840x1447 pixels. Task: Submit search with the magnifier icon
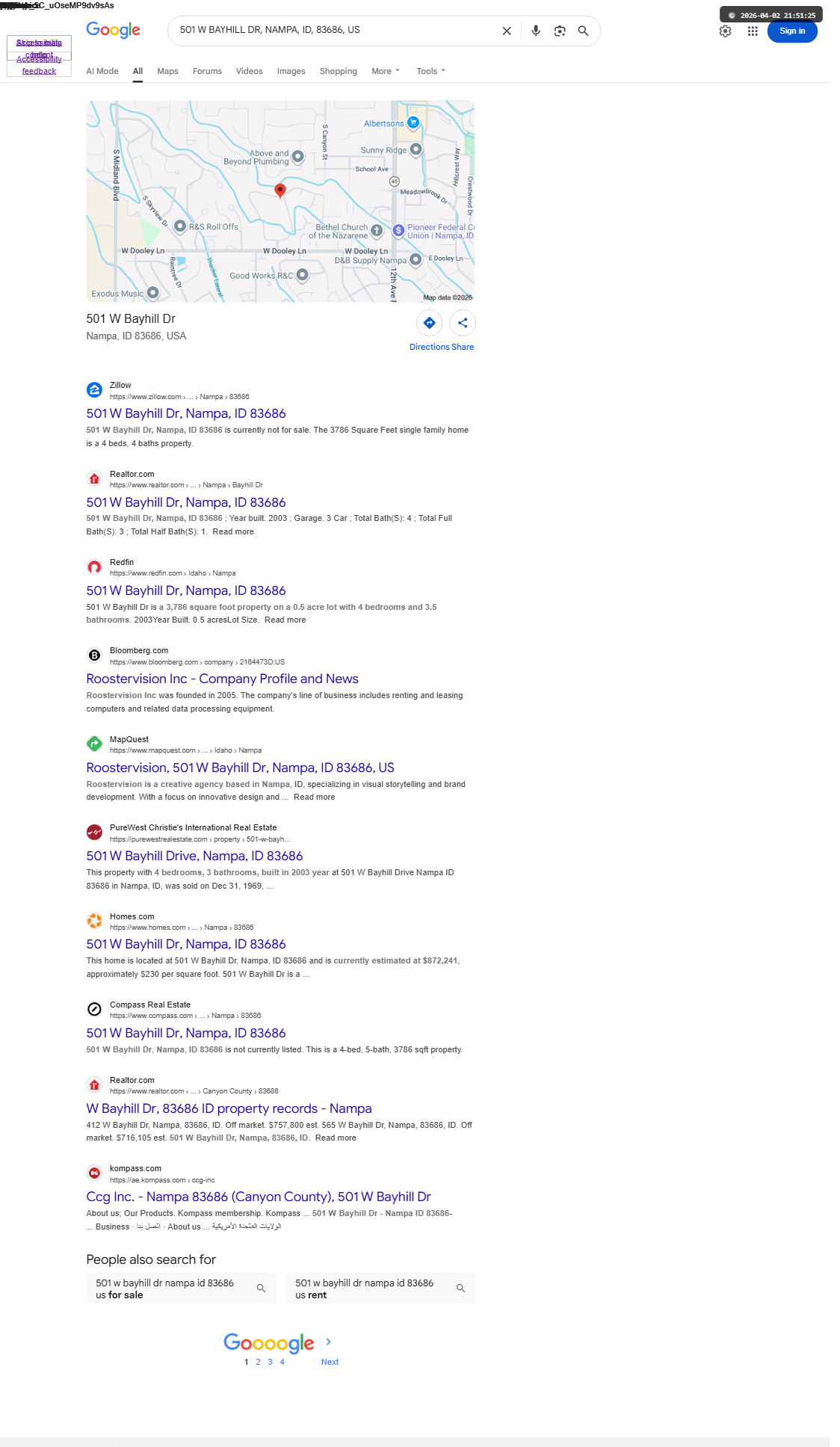point(584,31)
